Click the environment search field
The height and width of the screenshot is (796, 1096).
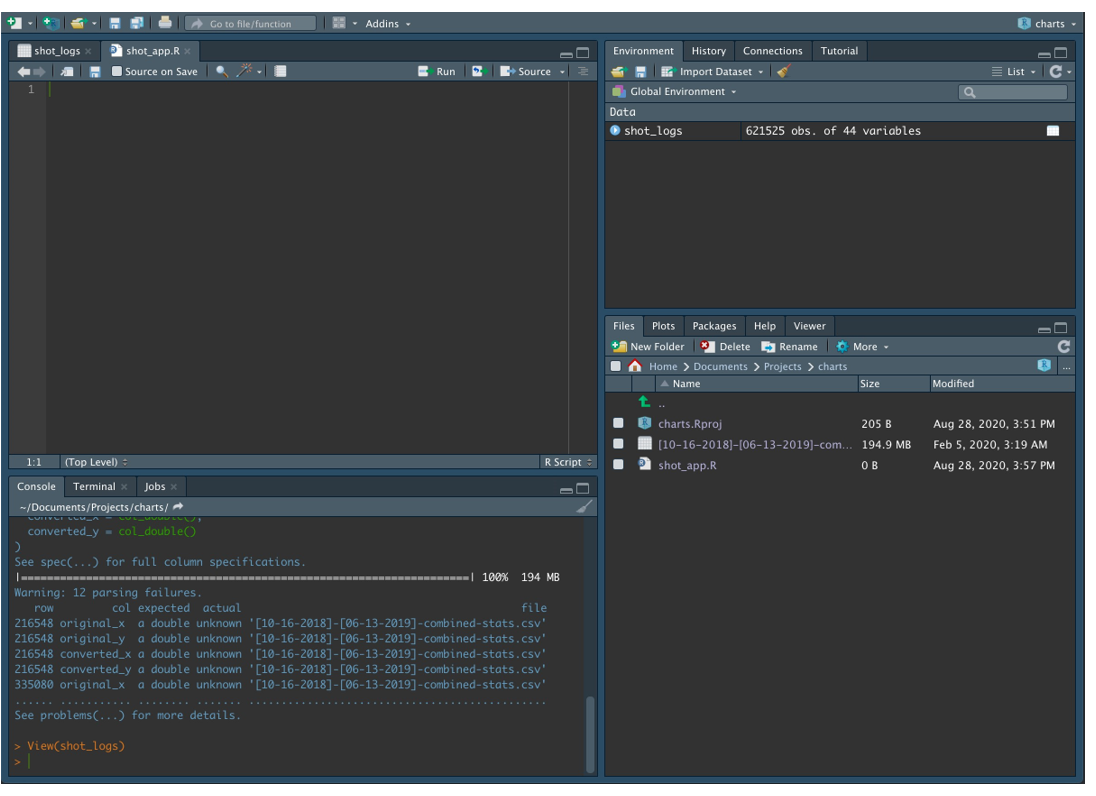coord(1017,92)
